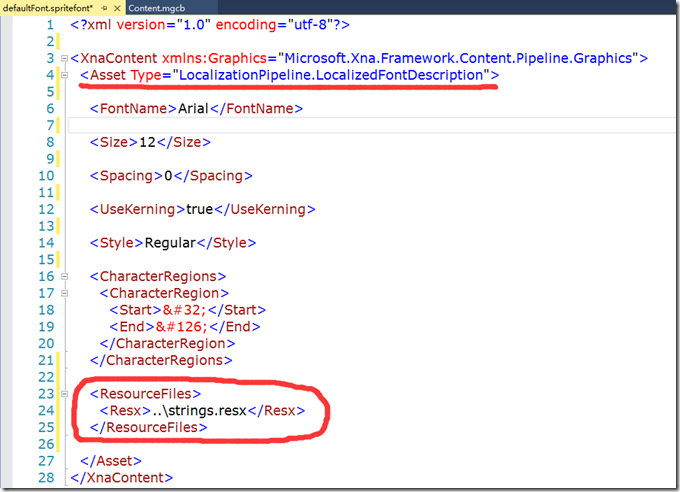Close the defaultFont.spritefont tab
The image size is (680, 492).
pos(117,7)
